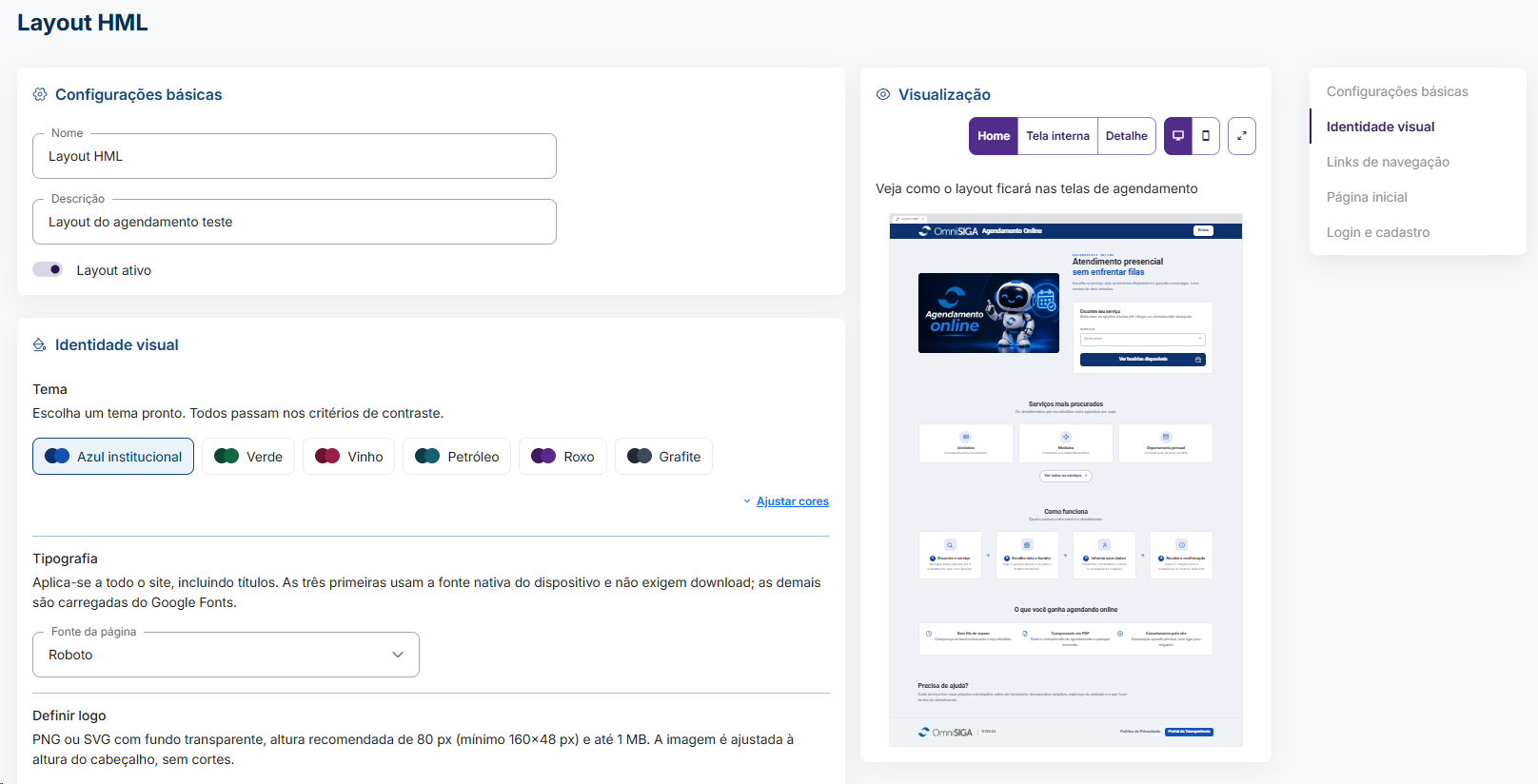
Task: Click the Configurações básicas gear icon
Action: point(40,94)
